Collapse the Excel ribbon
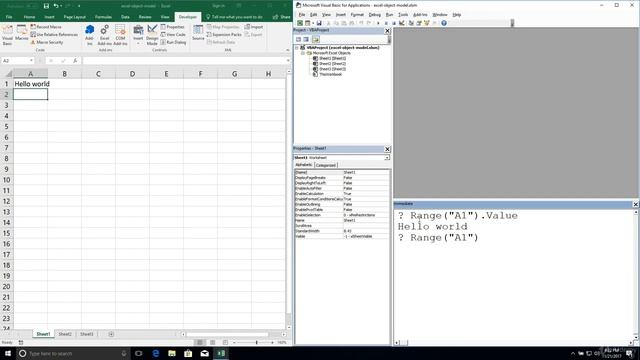Viewport: 640px width, 360px height. tap(288, 50)
